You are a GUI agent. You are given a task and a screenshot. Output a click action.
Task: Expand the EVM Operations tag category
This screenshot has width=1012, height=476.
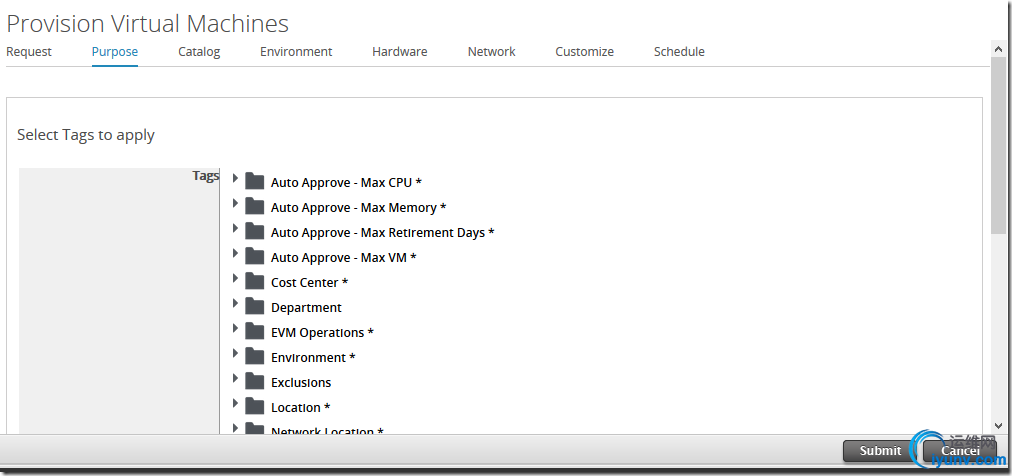click(235, 328)
